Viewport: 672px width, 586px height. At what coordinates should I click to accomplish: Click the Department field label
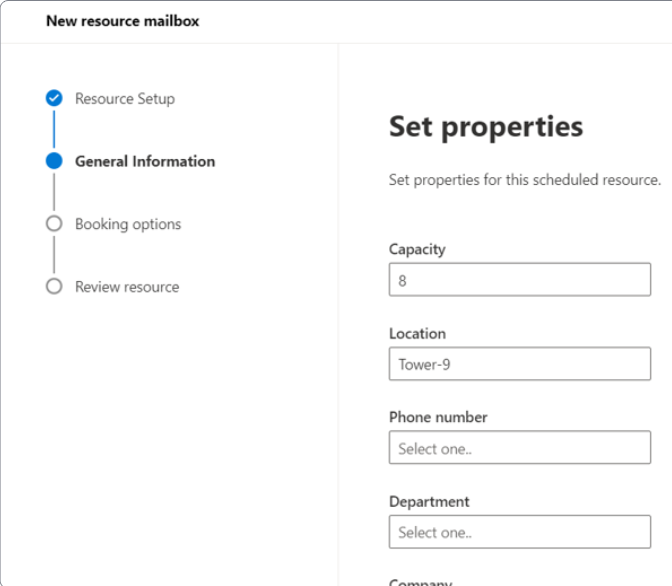[429, 501]
